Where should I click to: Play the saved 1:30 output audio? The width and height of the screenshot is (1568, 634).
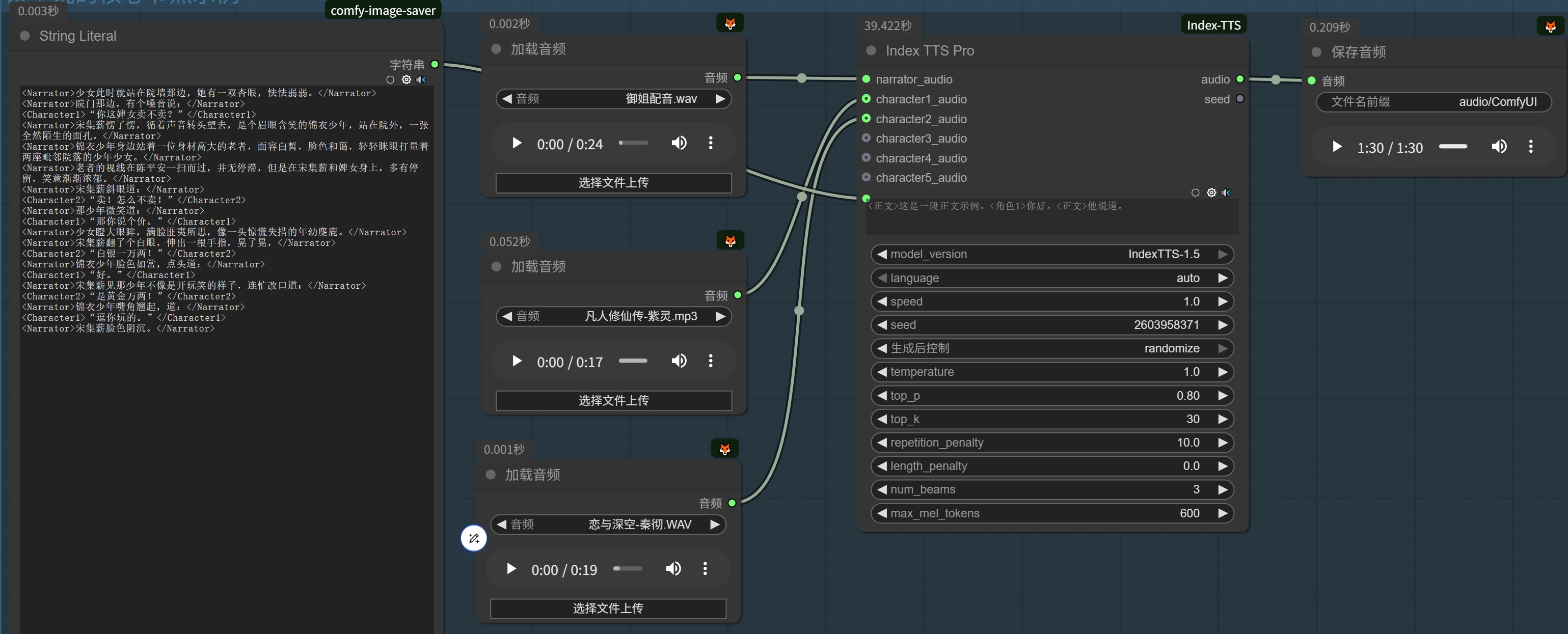[x=1337, y=147]
